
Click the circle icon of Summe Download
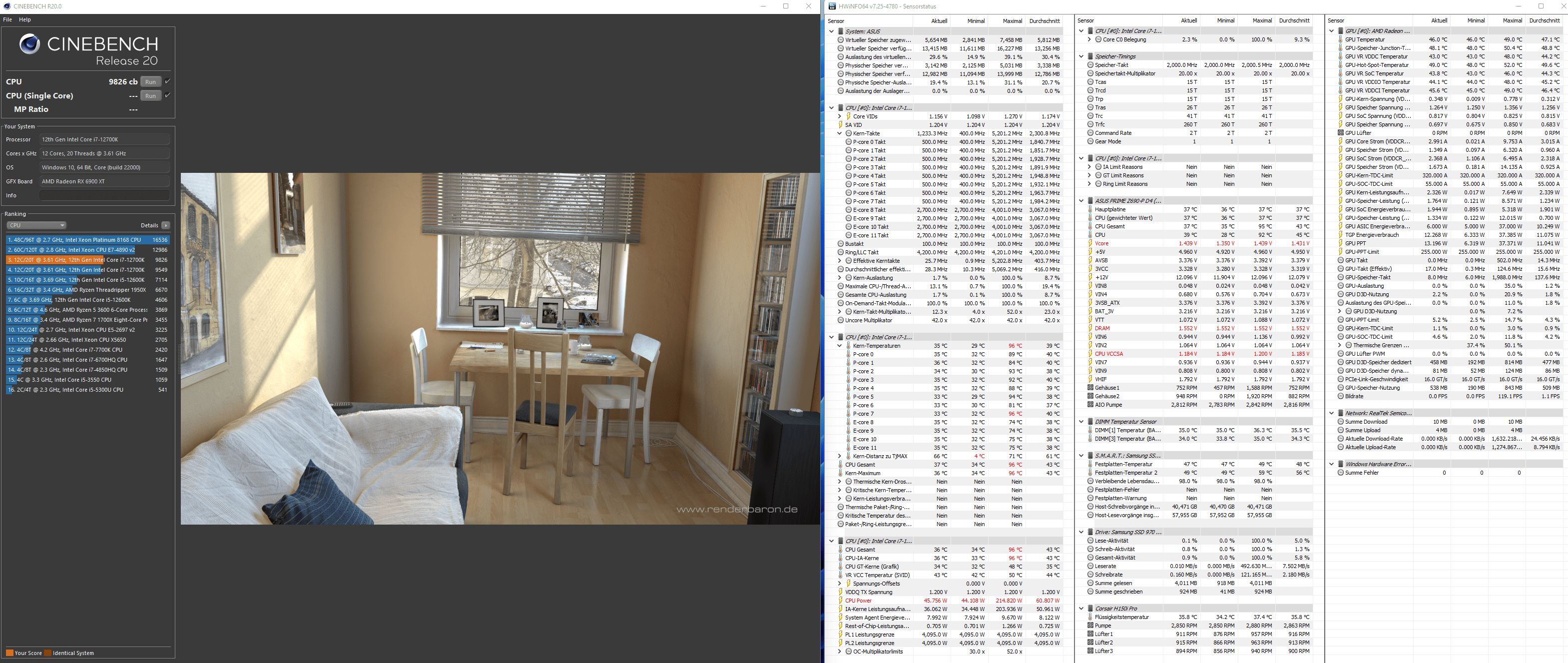pyautogui.click(x=1340, y=422)
